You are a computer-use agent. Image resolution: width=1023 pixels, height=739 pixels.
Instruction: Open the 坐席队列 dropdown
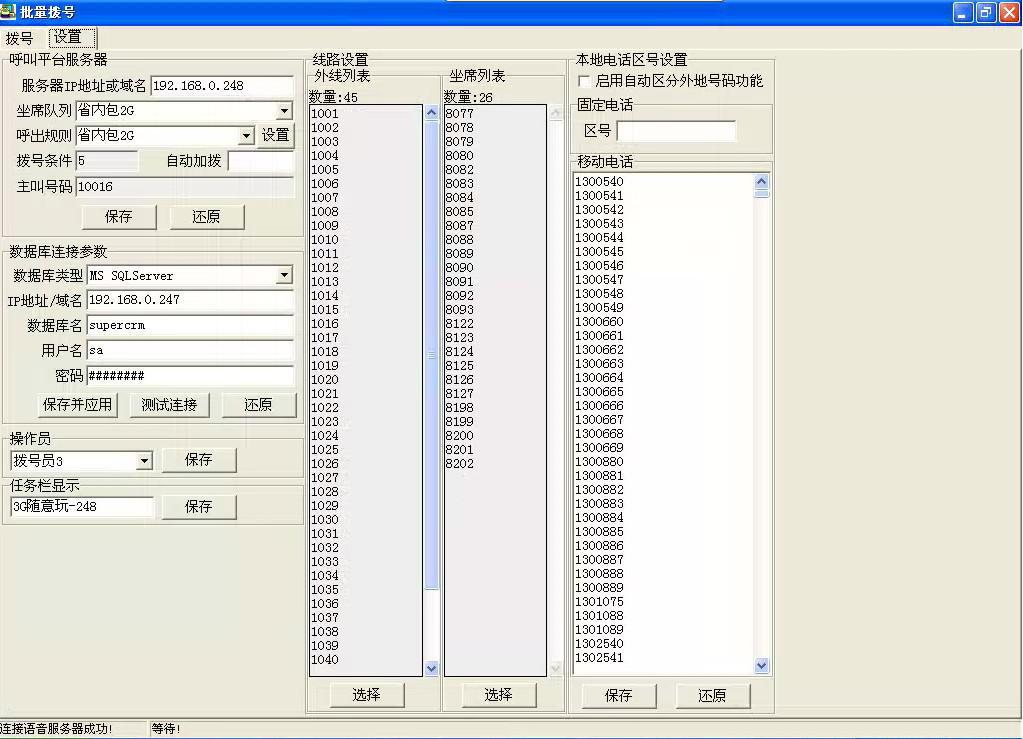click(281, 111)
